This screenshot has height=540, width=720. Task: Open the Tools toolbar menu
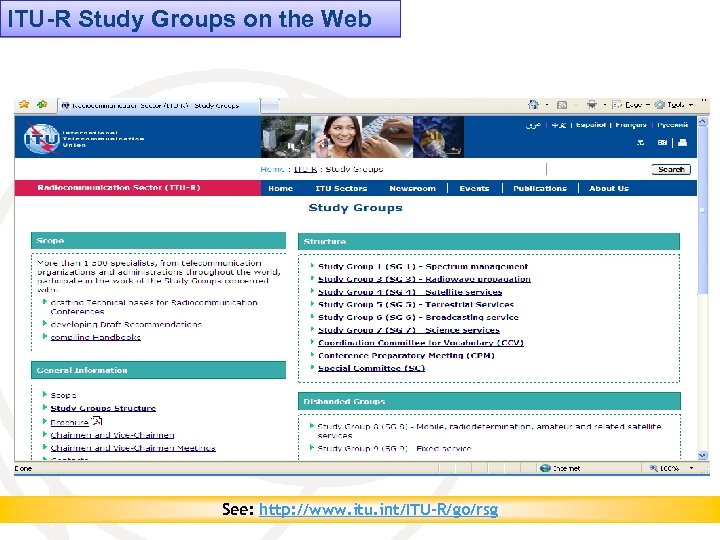pos(674,105)
